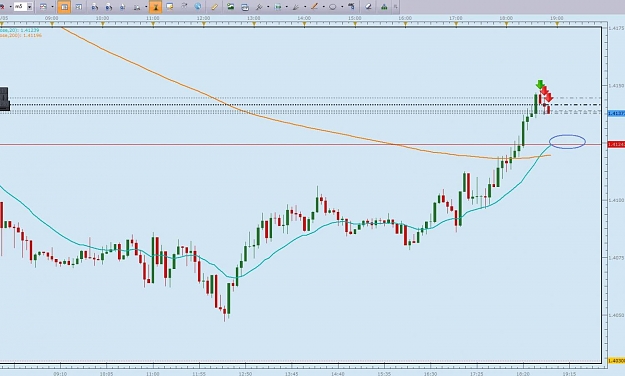
Task: Click the blue 1.4137 price label
Action: point(616,114)
